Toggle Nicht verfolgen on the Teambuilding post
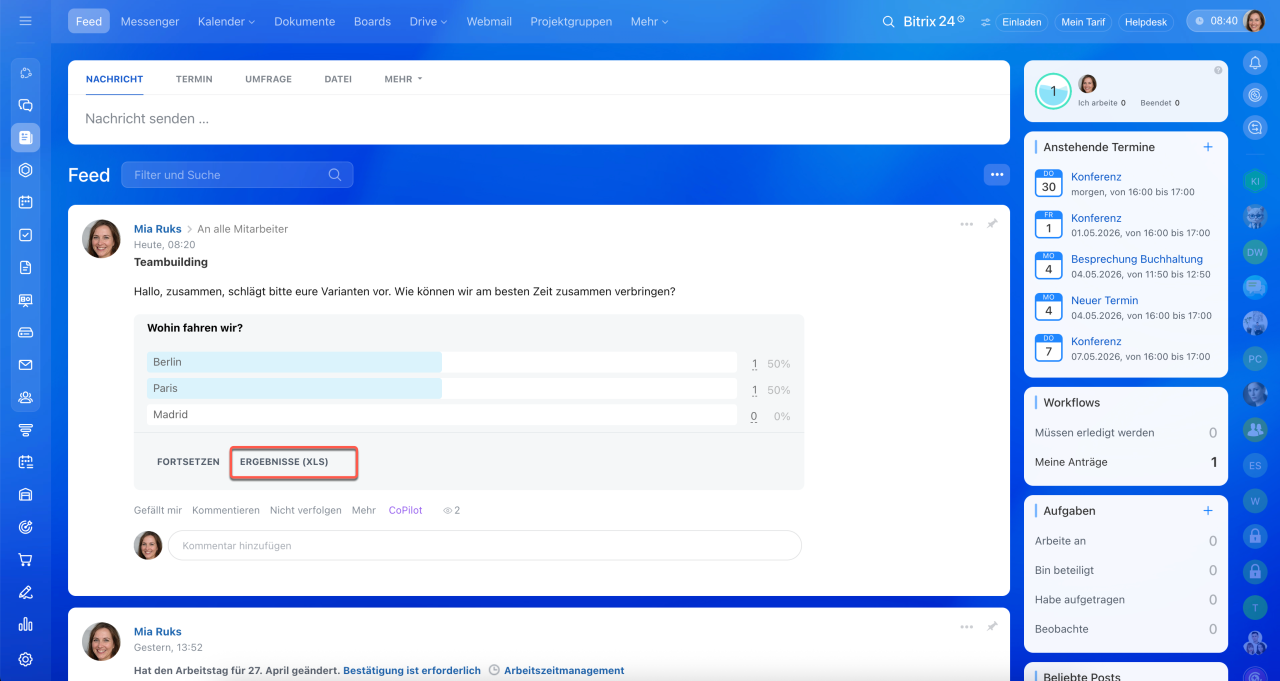The image size is (1280, 681). 305,510
